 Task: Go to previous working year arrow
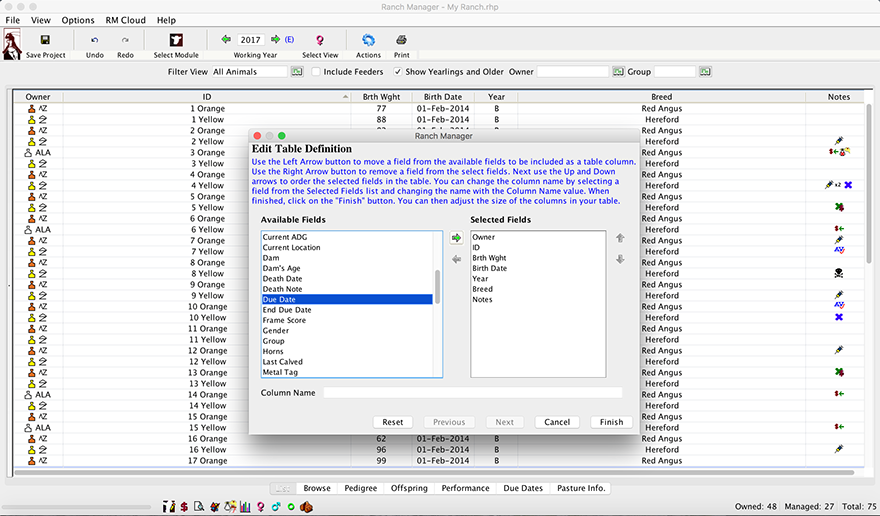click(226, 40)
